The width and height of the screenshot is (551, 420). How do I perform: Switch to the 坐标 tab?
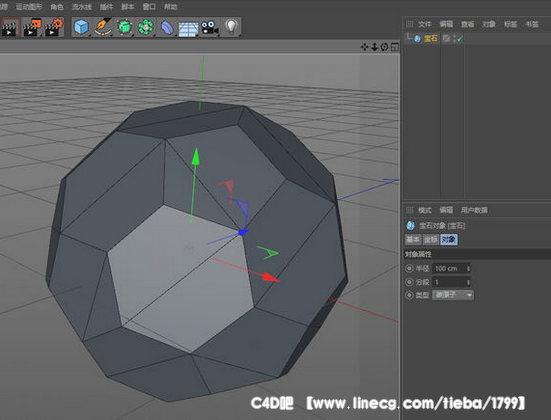click(x=431, y=240)
